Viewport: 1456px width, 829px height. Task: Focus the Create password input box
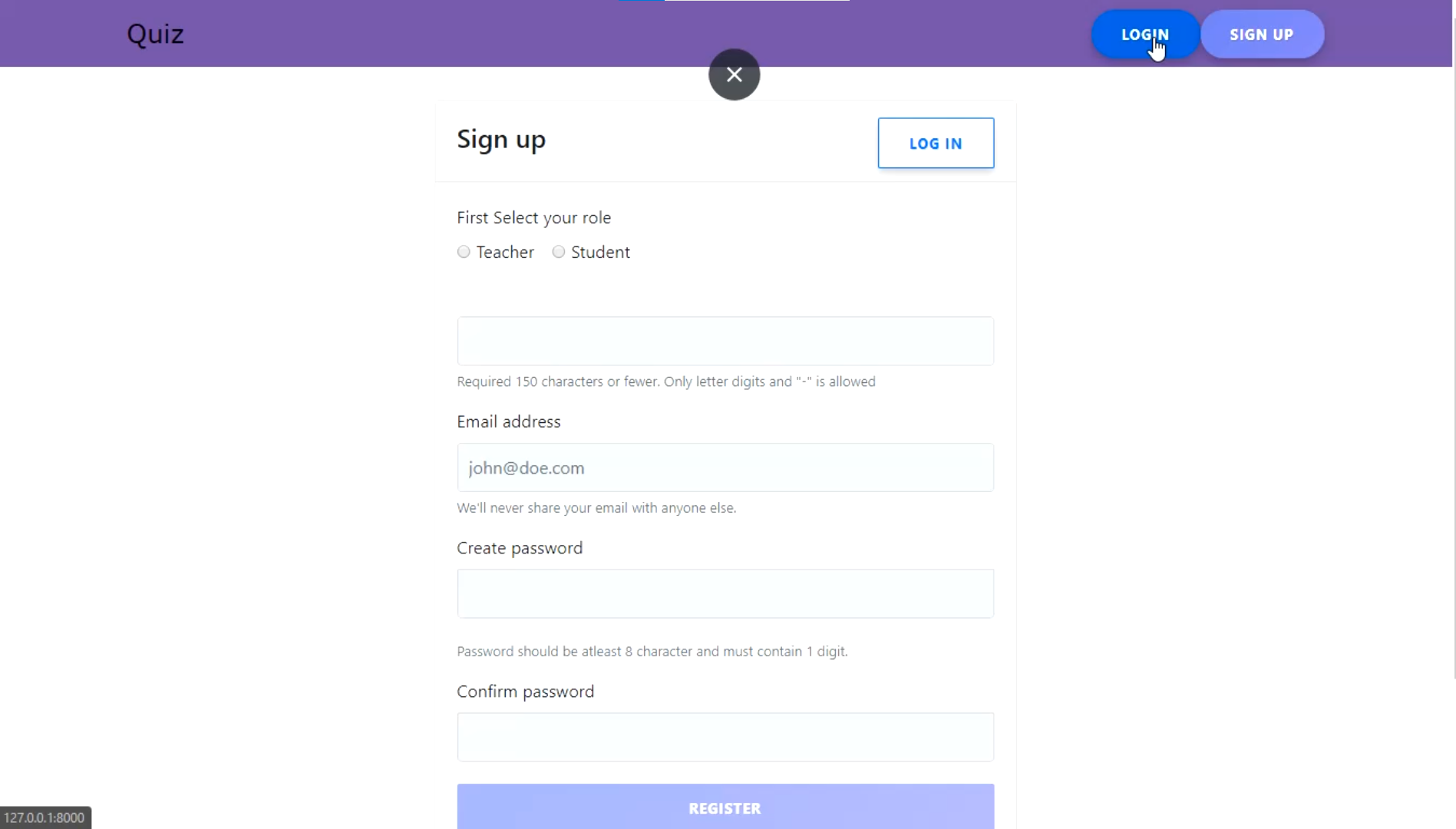coord(725,593)
